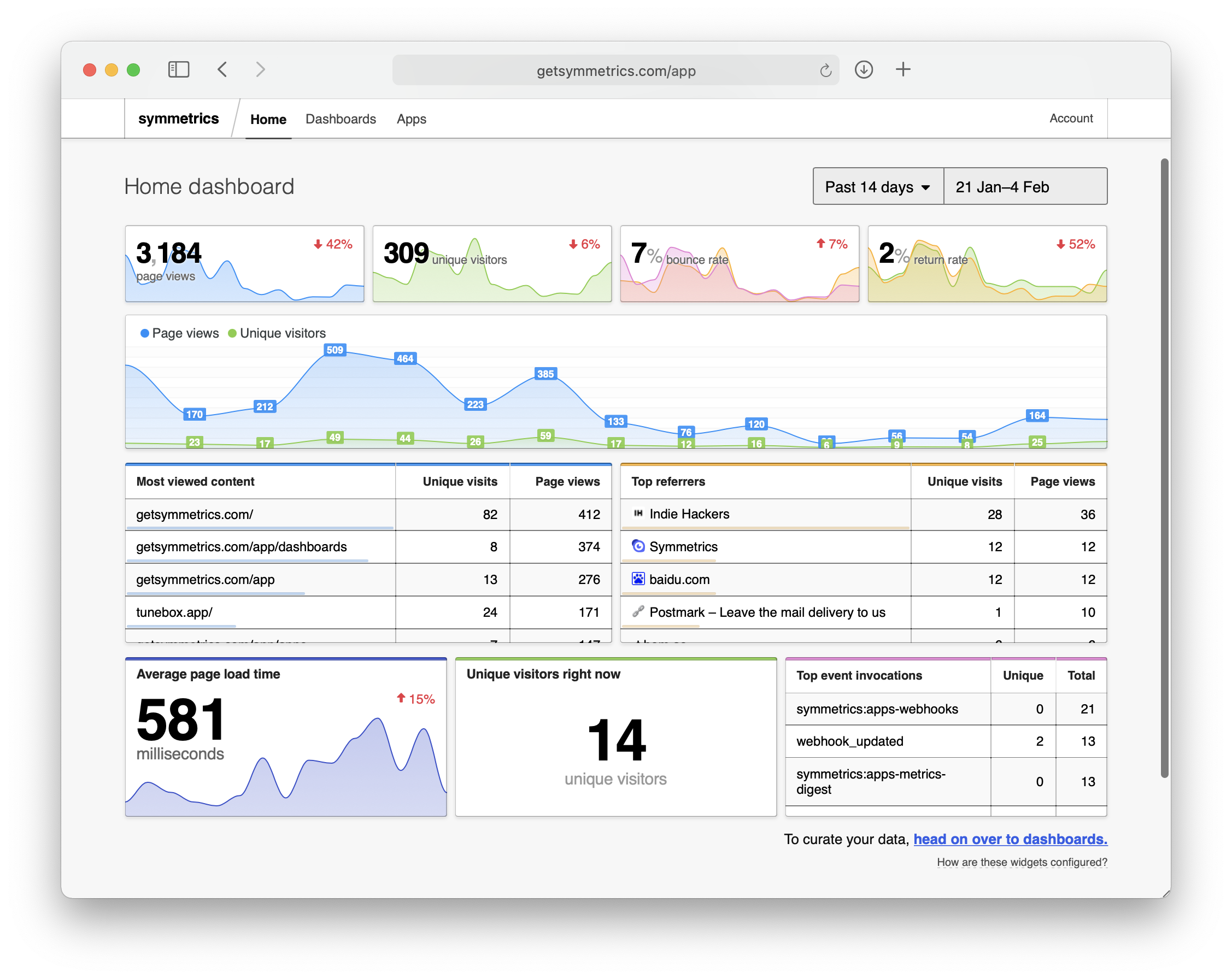Click the Symmetrics referrer logo icon
Screen dimensions: 1232x979
pyautogui.click(x=638, y=546)
